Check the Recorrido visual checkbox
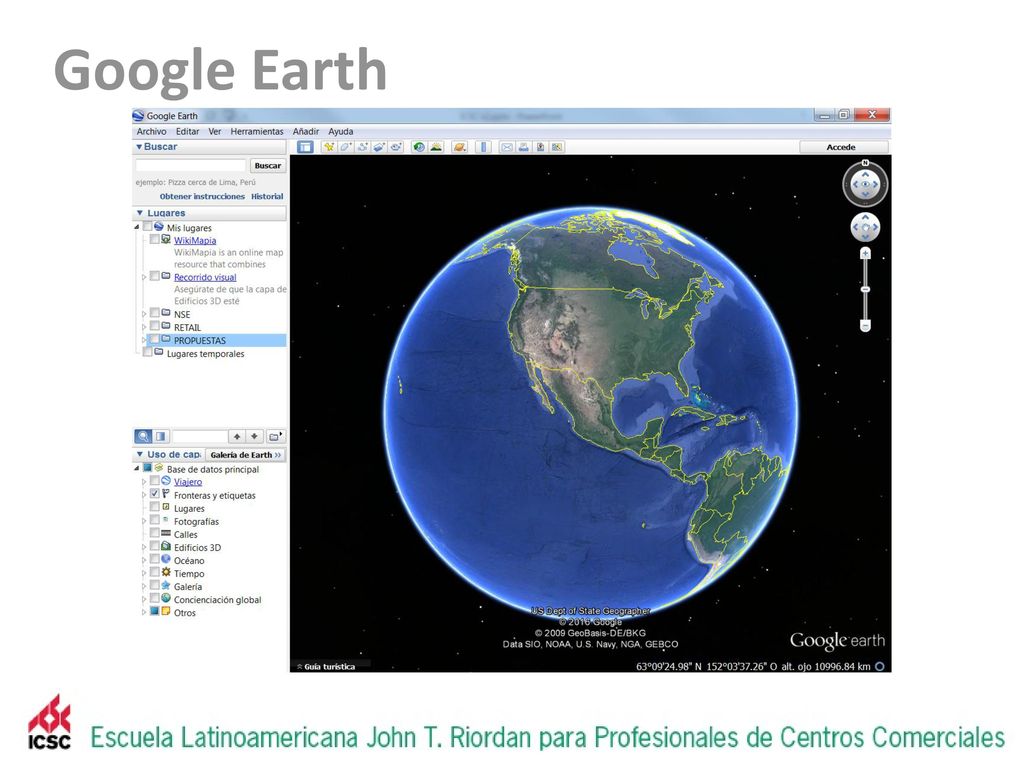Screen dimensions: 1024x768 click(x=155, y=276)
